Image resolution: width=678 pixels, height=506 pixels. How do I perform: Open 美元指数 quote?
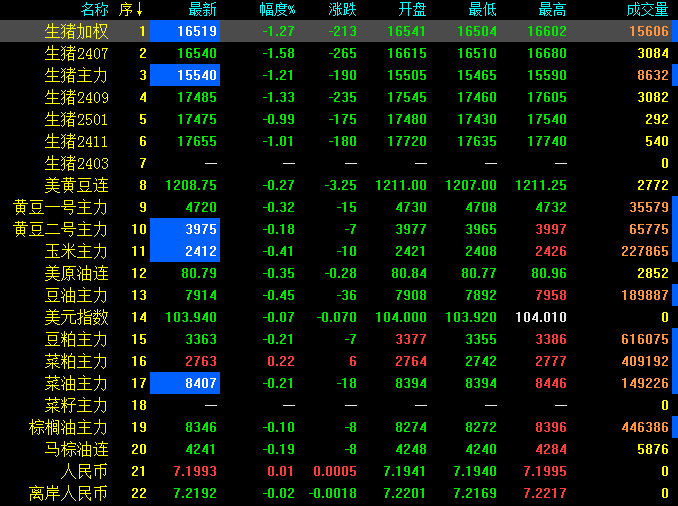(x=76, y=317)
